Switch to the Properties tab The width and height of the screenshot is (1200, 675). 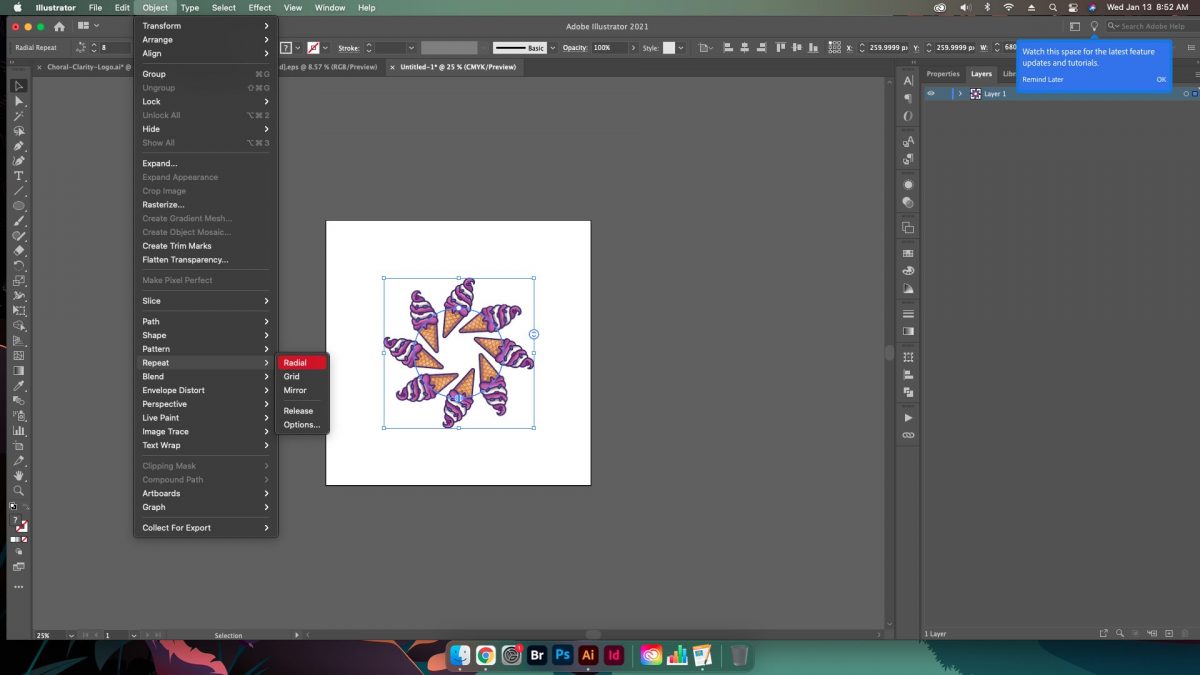coord(941,73)
